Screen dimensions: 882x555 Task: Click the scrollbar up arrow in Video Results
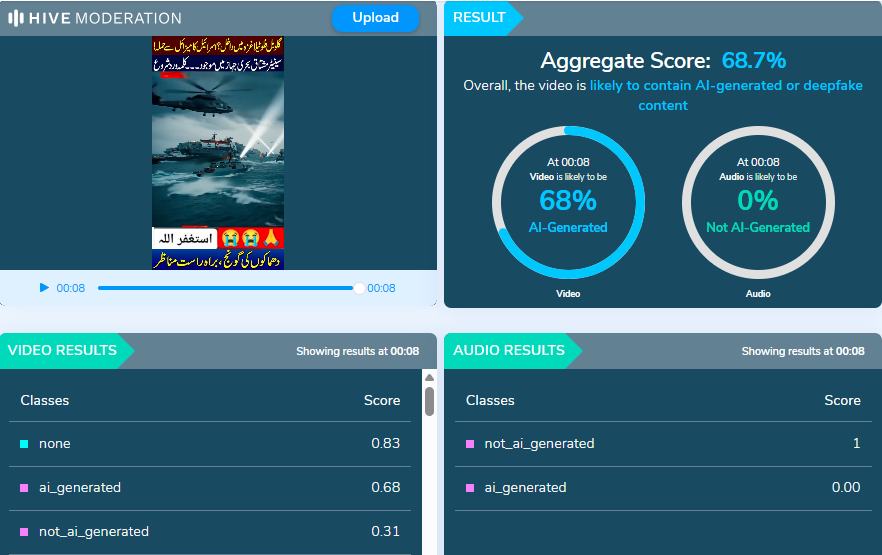tap(430, 377)
